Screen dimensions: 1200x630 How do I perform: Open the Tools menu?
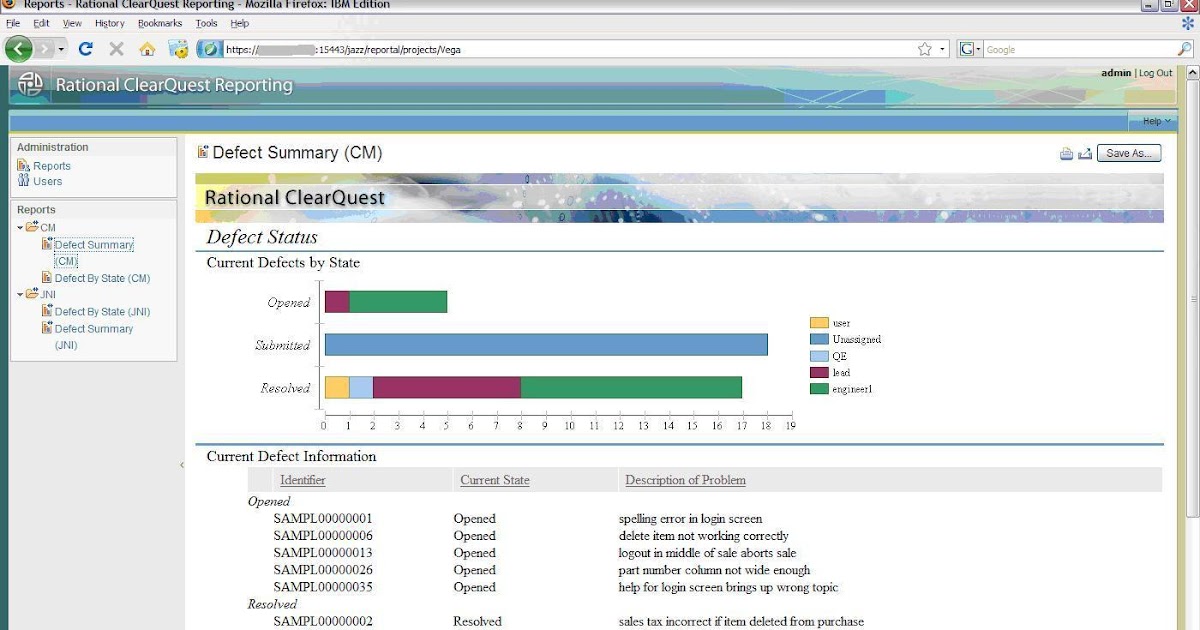coord(206,22)
